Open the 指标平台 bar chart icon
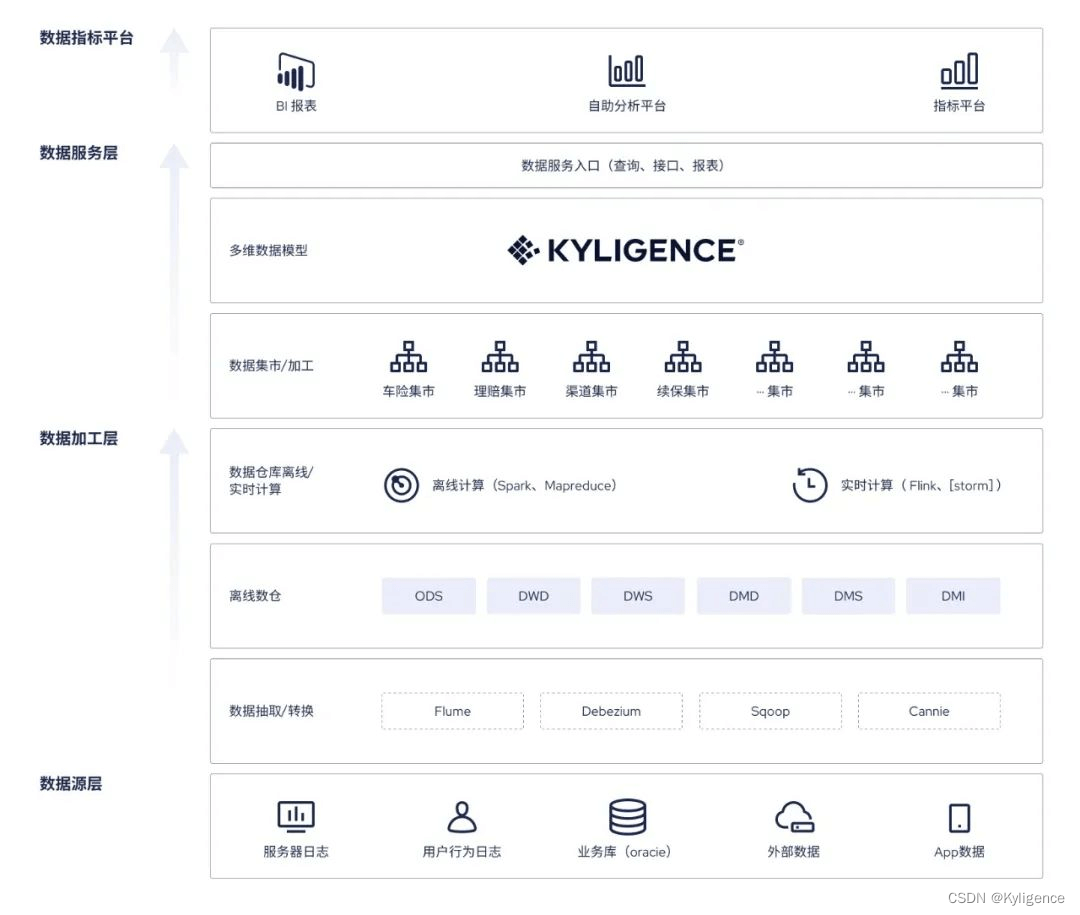1080x915 pixels. (x=959, y=70)
